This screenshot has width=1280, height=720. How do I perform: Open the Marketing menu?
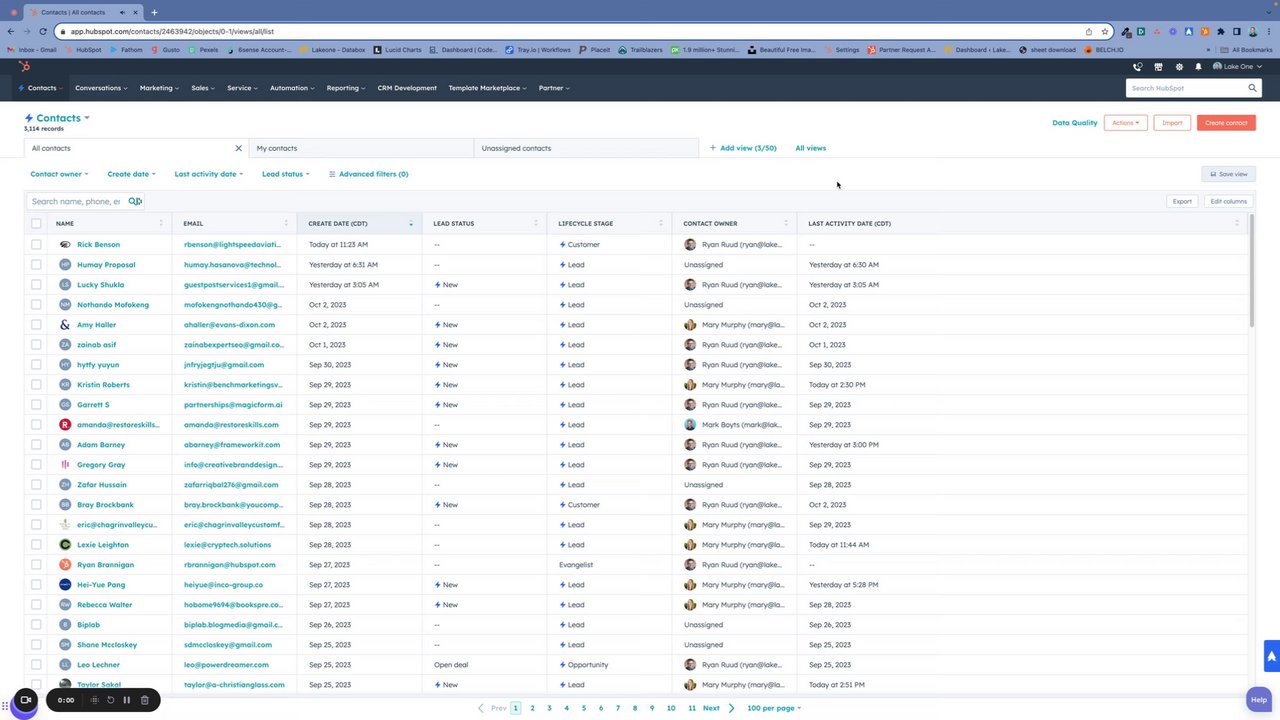coord(159,88)
